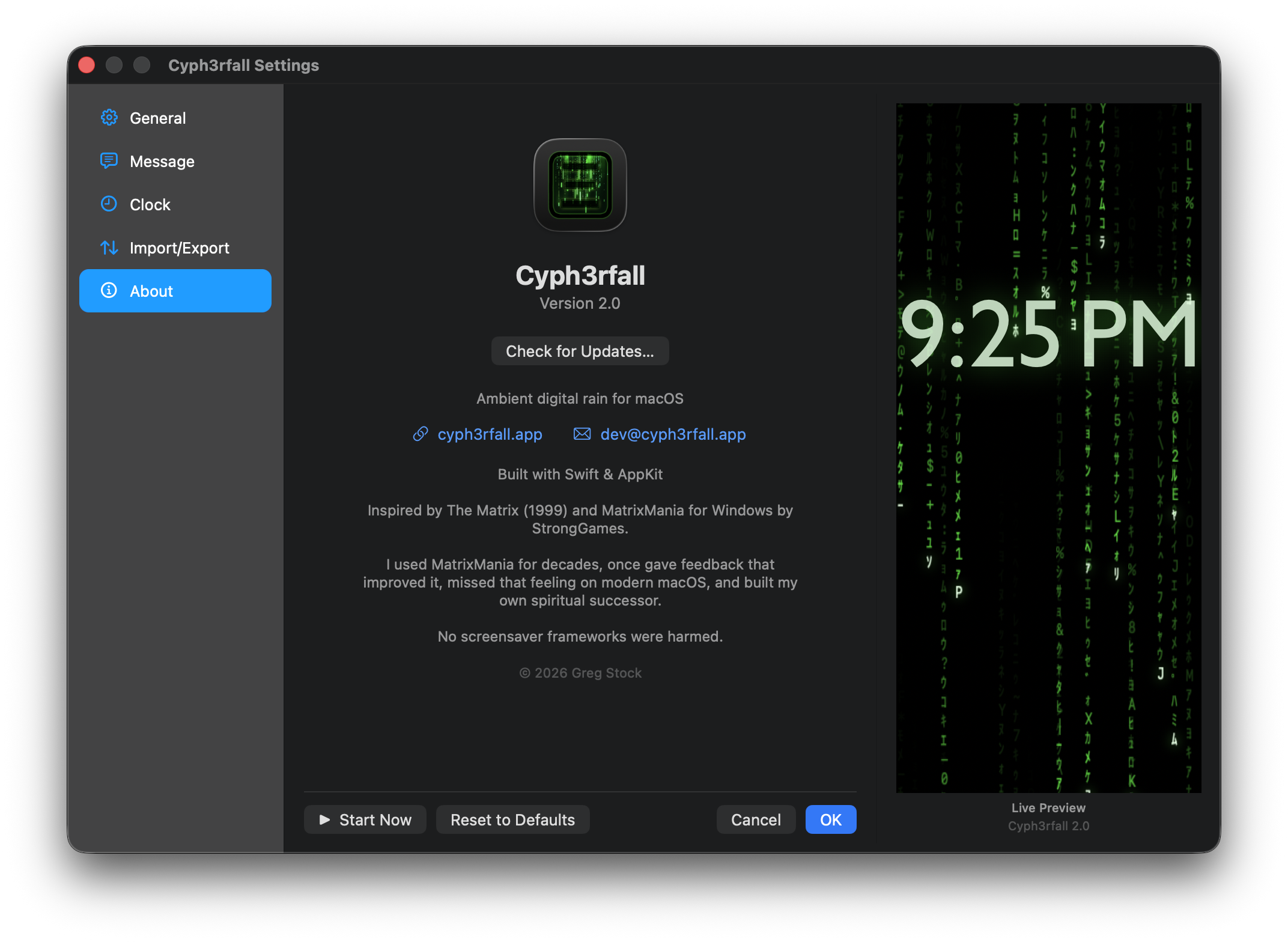Click Reset to Defaults
Image resolution: width=1288 pixels, height=942 pixels.
[x=512, y=819]
